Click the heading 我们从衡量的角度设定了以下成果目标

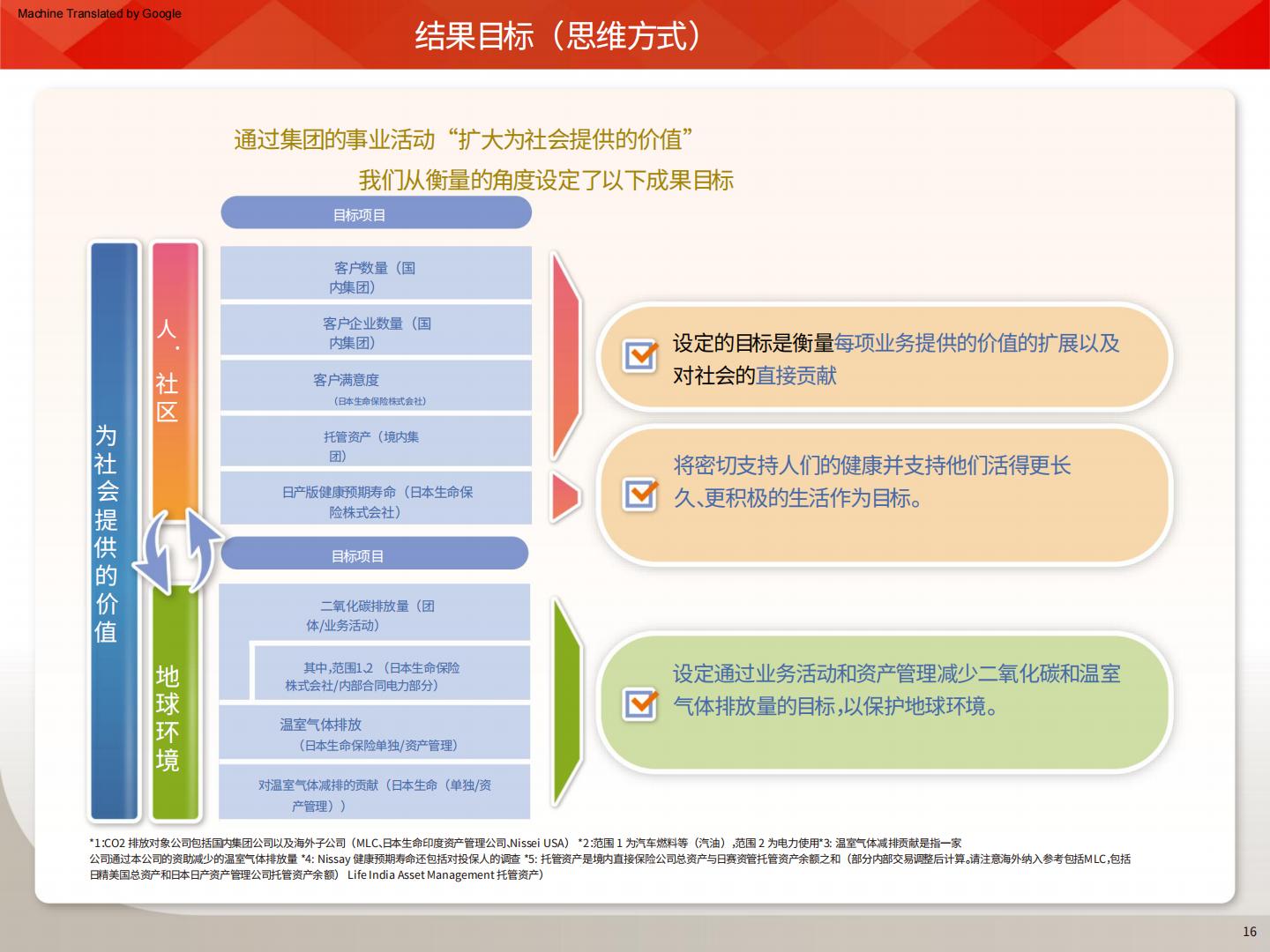tap(546, 180)
